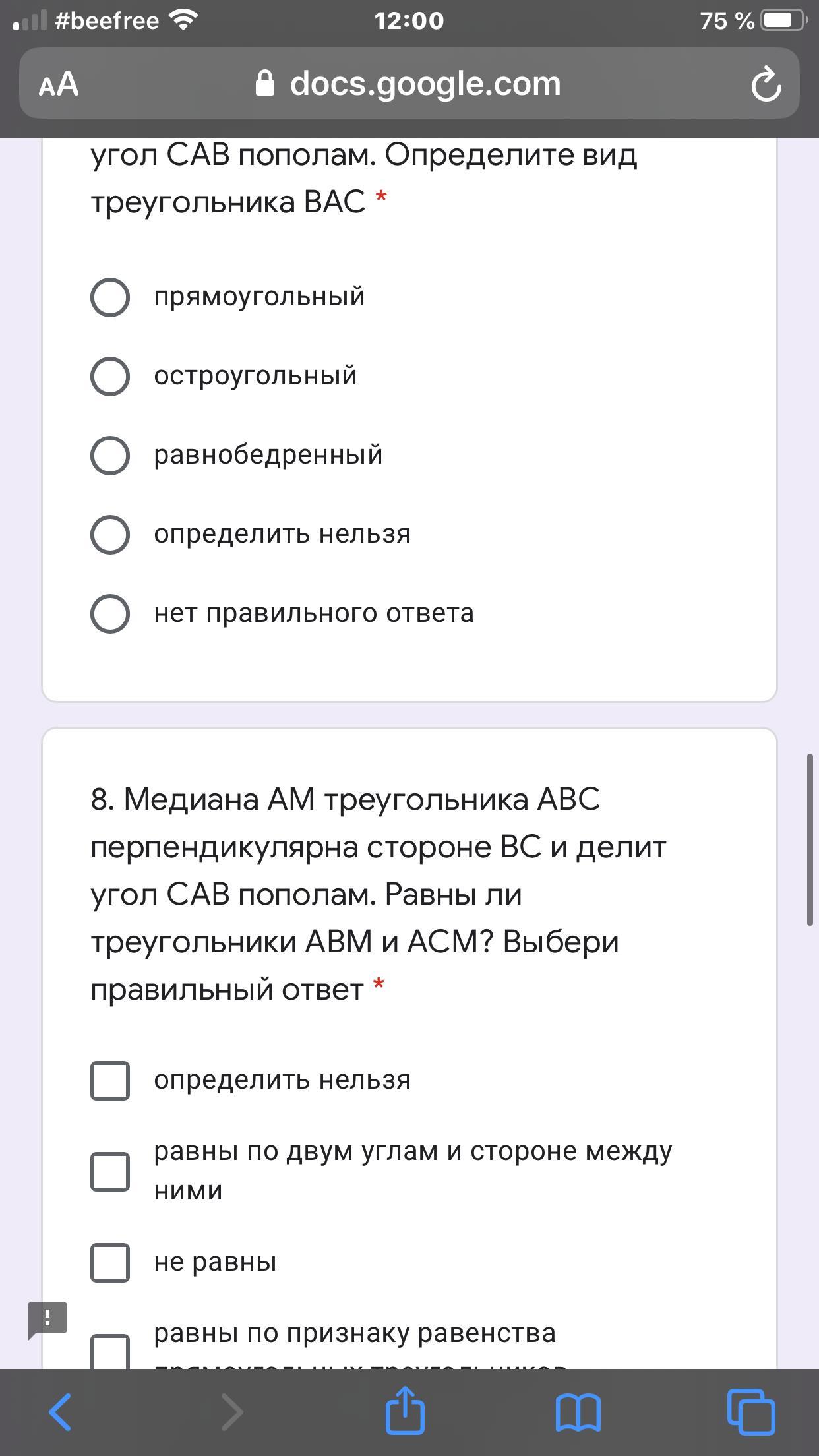Screen dimensions: 819x1456
Task: Tap the Safari back arrow
Action: coord(60,1412)
